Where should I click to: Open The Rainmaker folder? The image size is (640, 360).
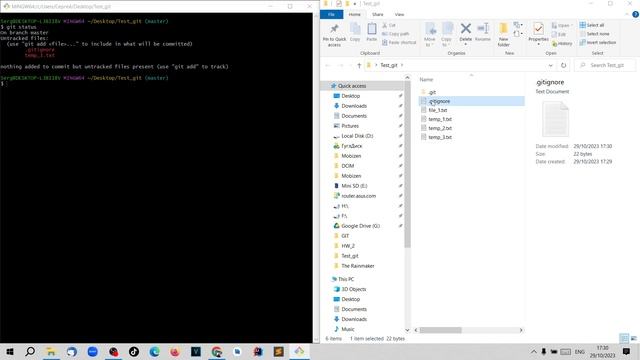coord(358,266)
